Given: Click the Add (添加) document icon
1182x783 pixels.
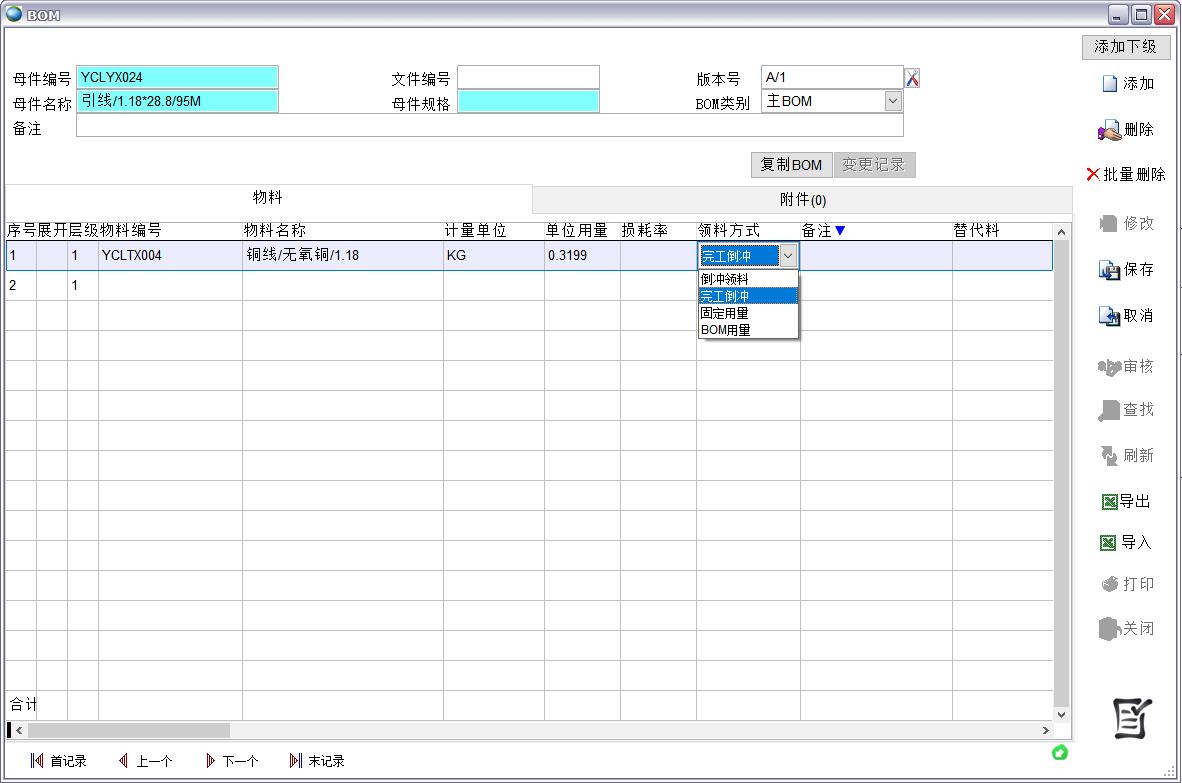Looking at the screenshot, I should coord(1109,84).
